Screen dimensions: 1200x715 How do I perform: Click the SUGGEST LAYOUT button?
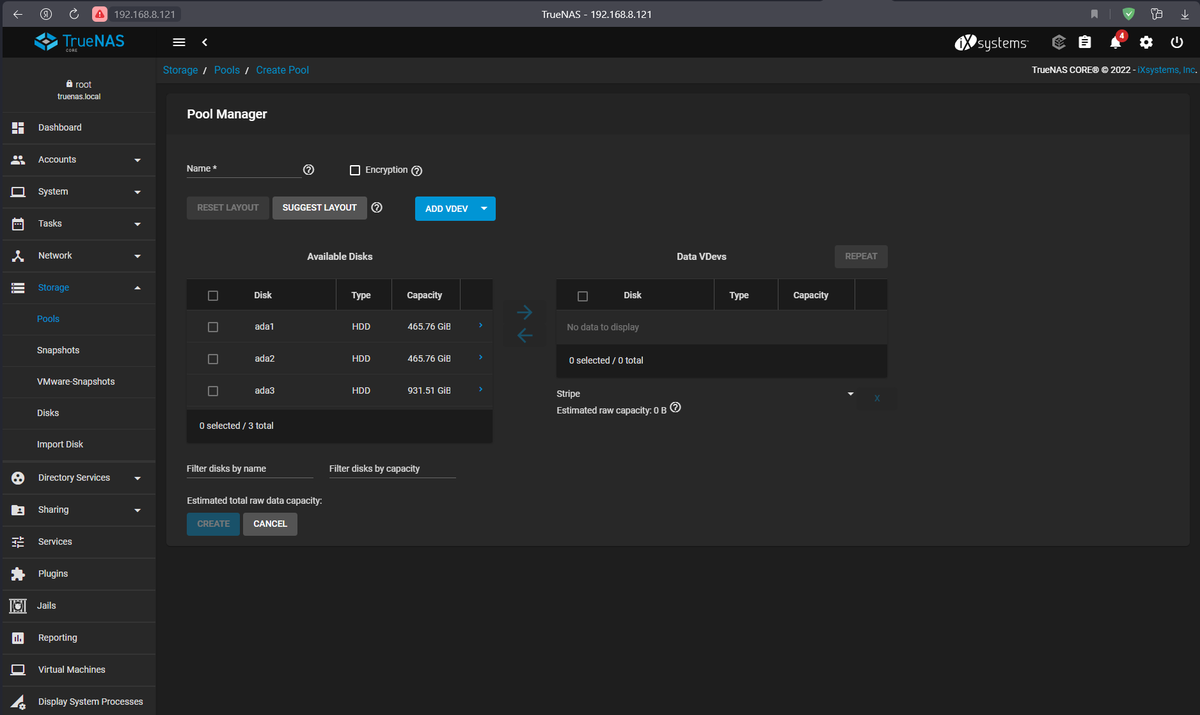click(x=319, y=208)
